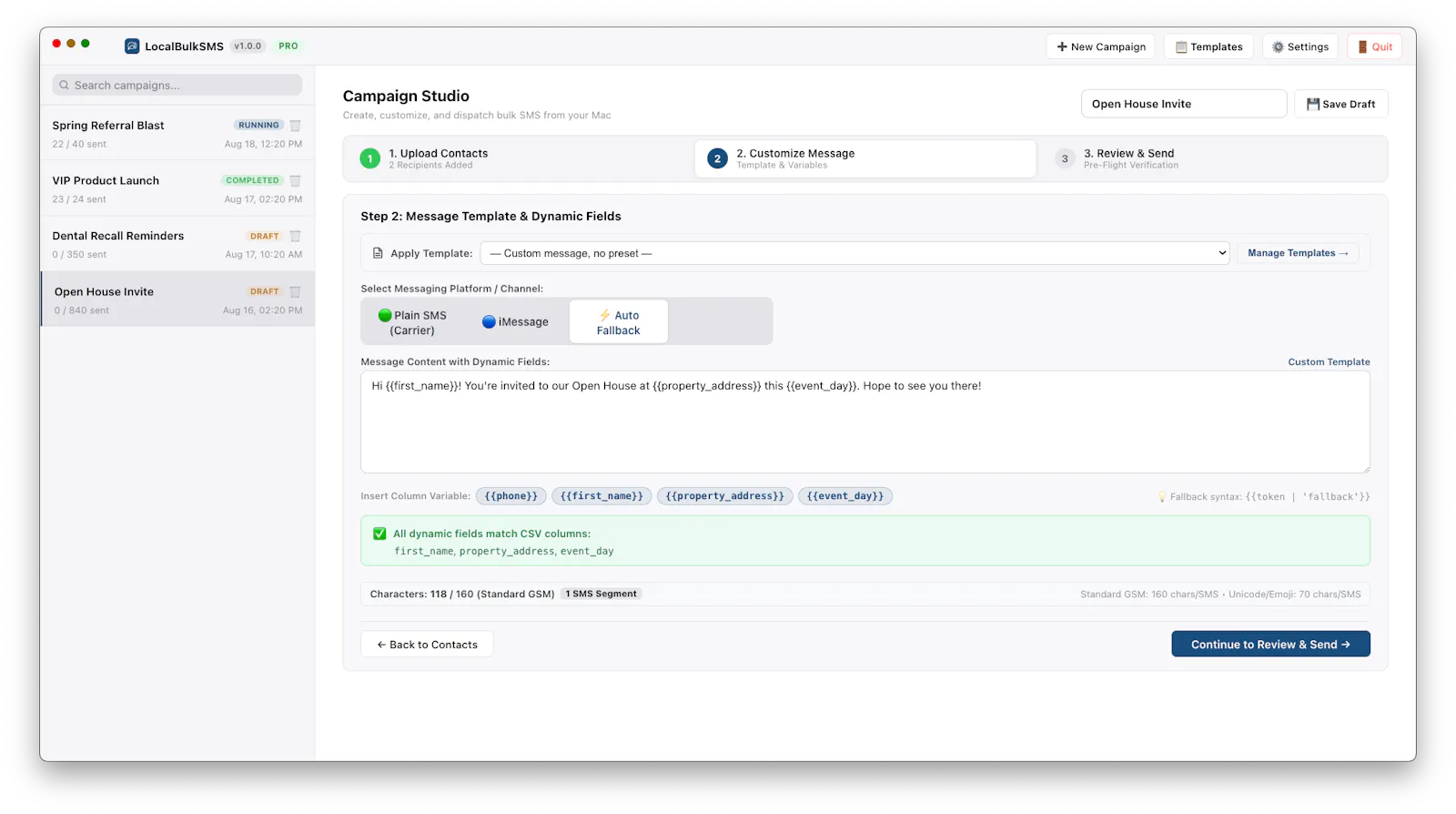
Task: Click the campaign name field Open House Invite
Action: click(x=1184, y=104)
